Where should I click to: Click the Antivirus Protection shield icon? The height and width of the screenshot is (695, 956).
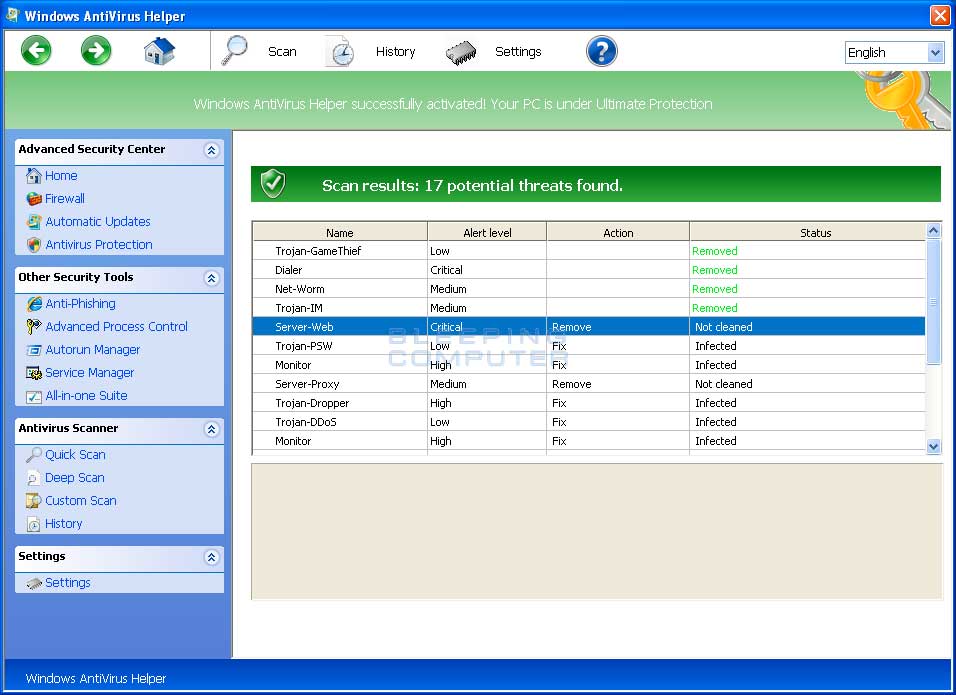click(34, 245)
